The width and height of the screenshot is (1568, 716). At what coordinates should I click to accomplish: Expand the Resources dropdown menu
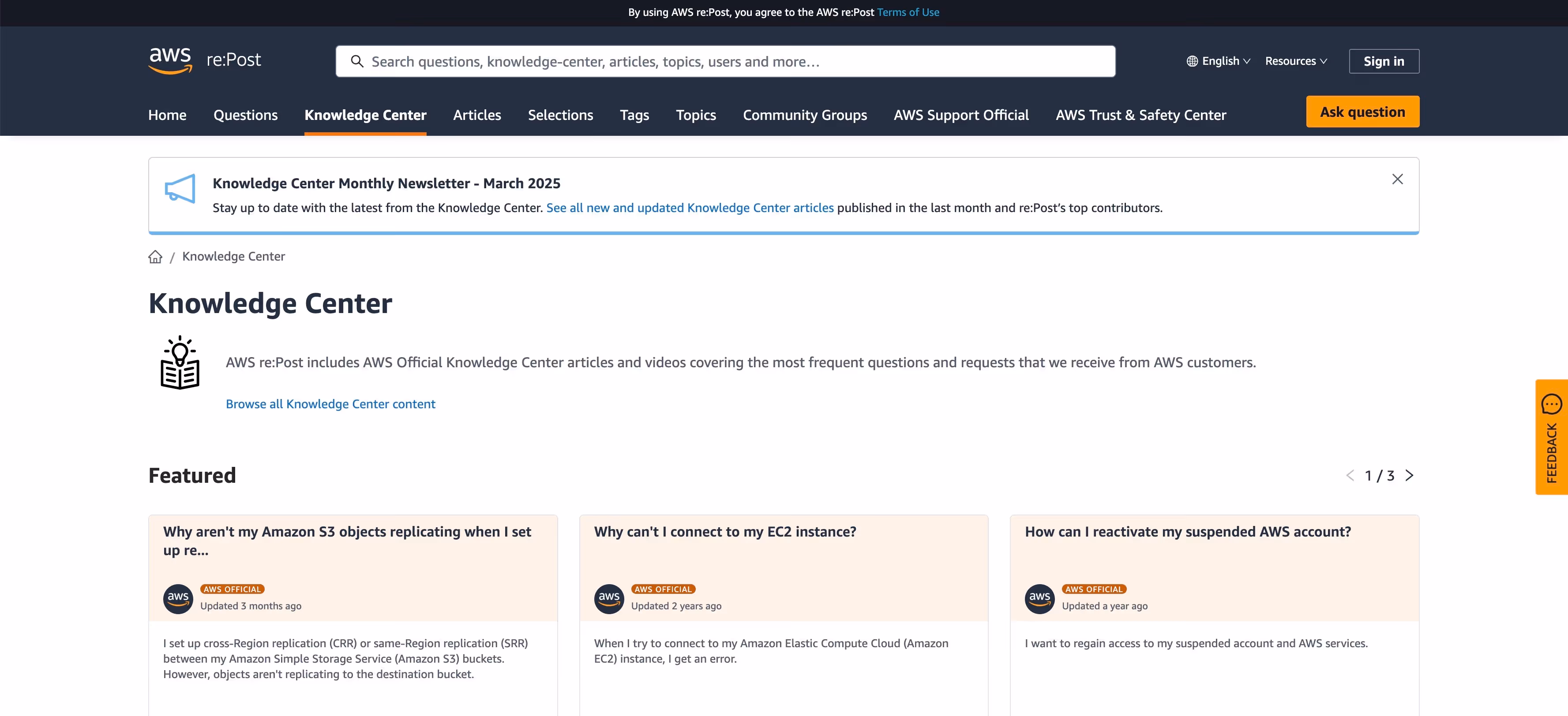1296,61
